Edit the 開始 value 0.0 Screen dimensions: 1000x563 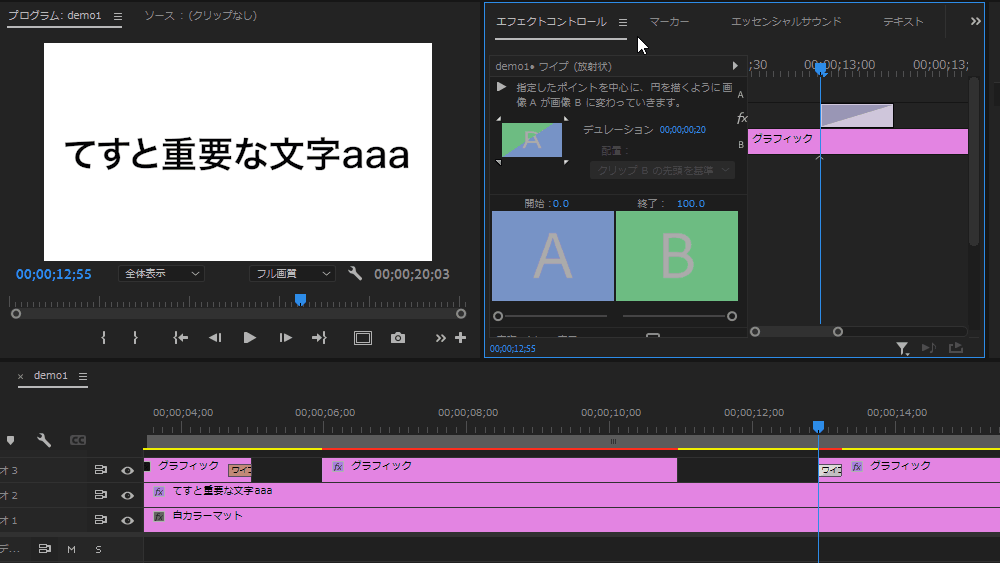(x=561, y=203)
